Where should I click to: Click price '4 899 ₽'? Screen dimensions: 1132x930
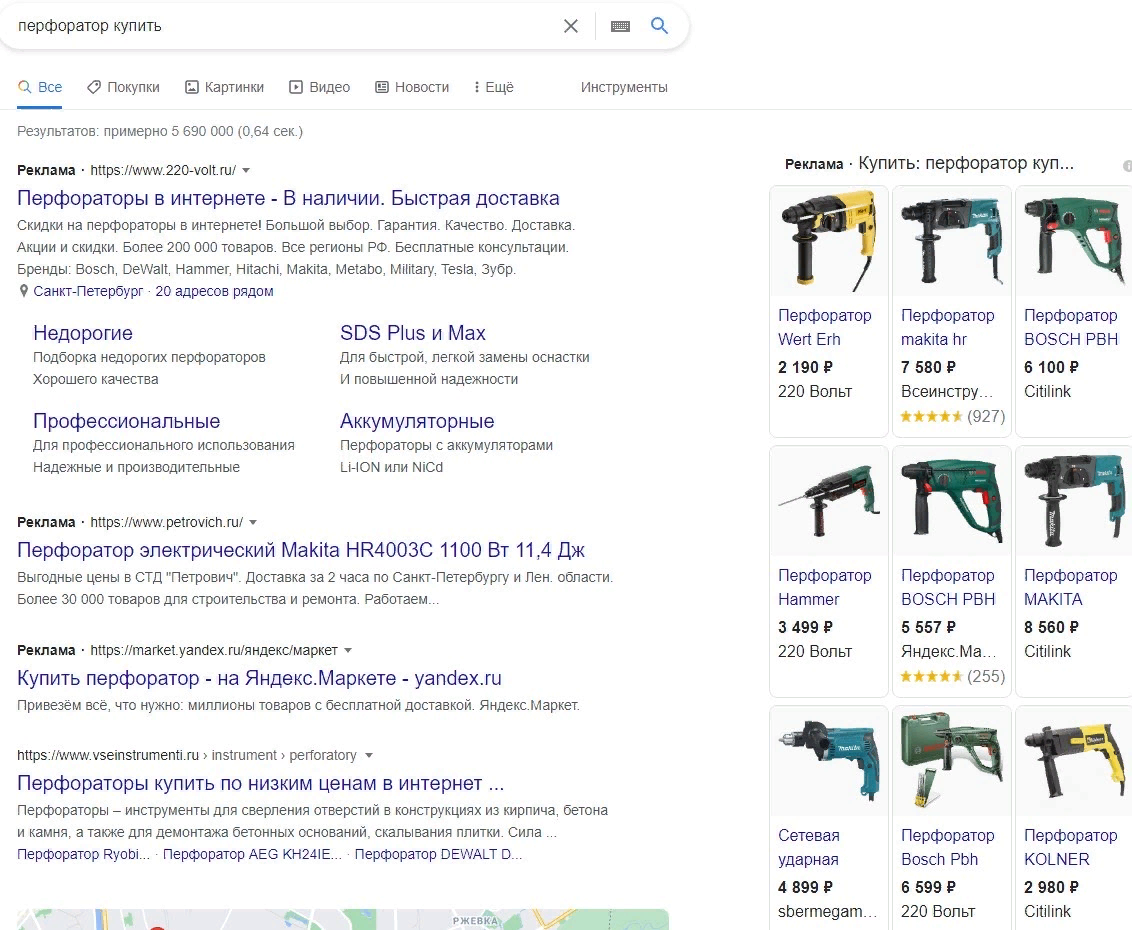[805, 887]
